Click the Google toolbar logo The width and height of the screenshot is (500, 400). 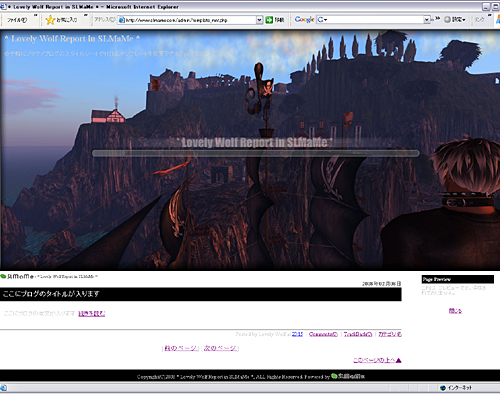tap(304, 20)
